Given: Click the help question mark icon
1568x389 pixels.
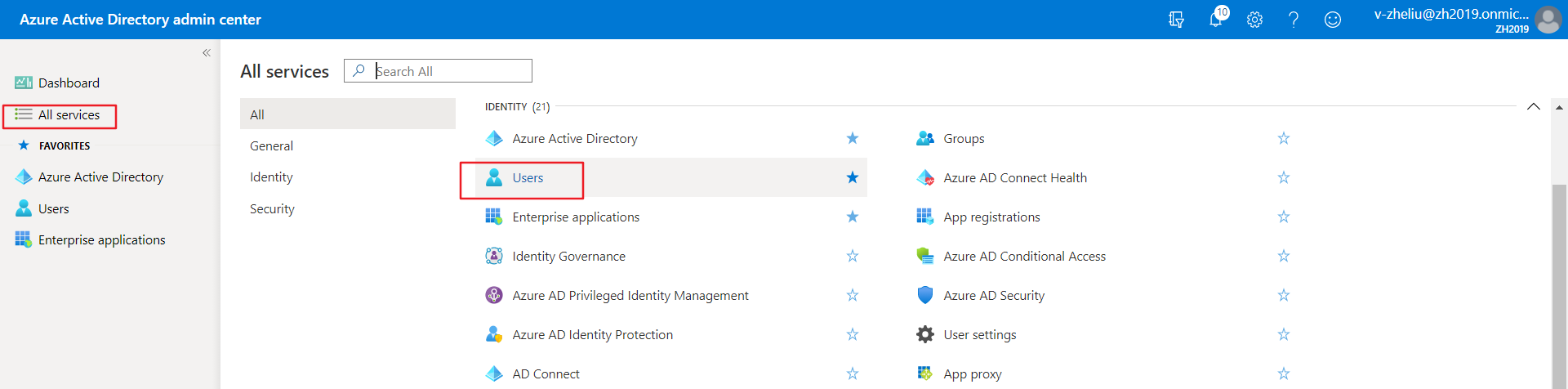Looking at the screenshot, I should [x=1294, y=20].
